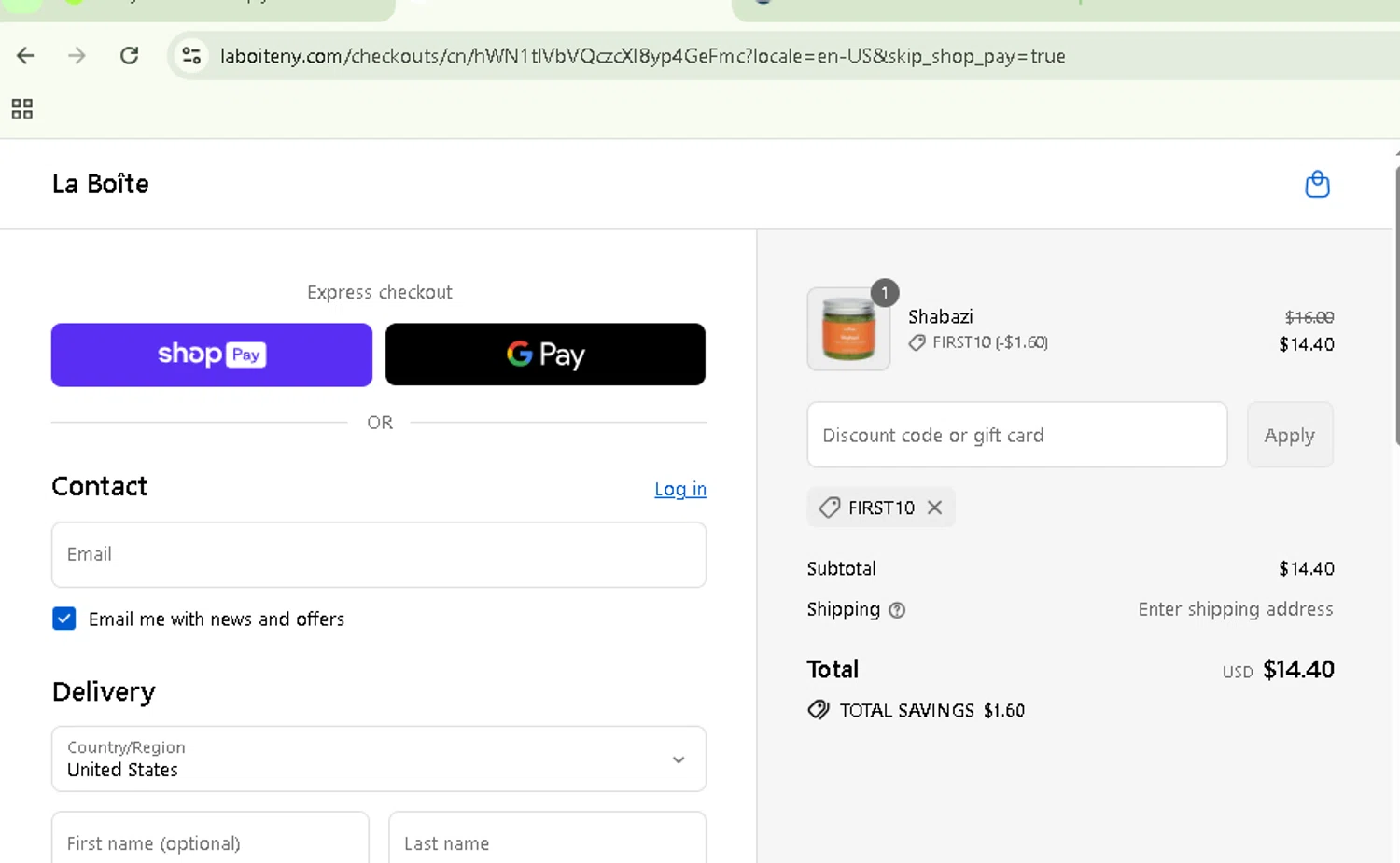Click the La Boîte store title

click(x=100, y=184)
